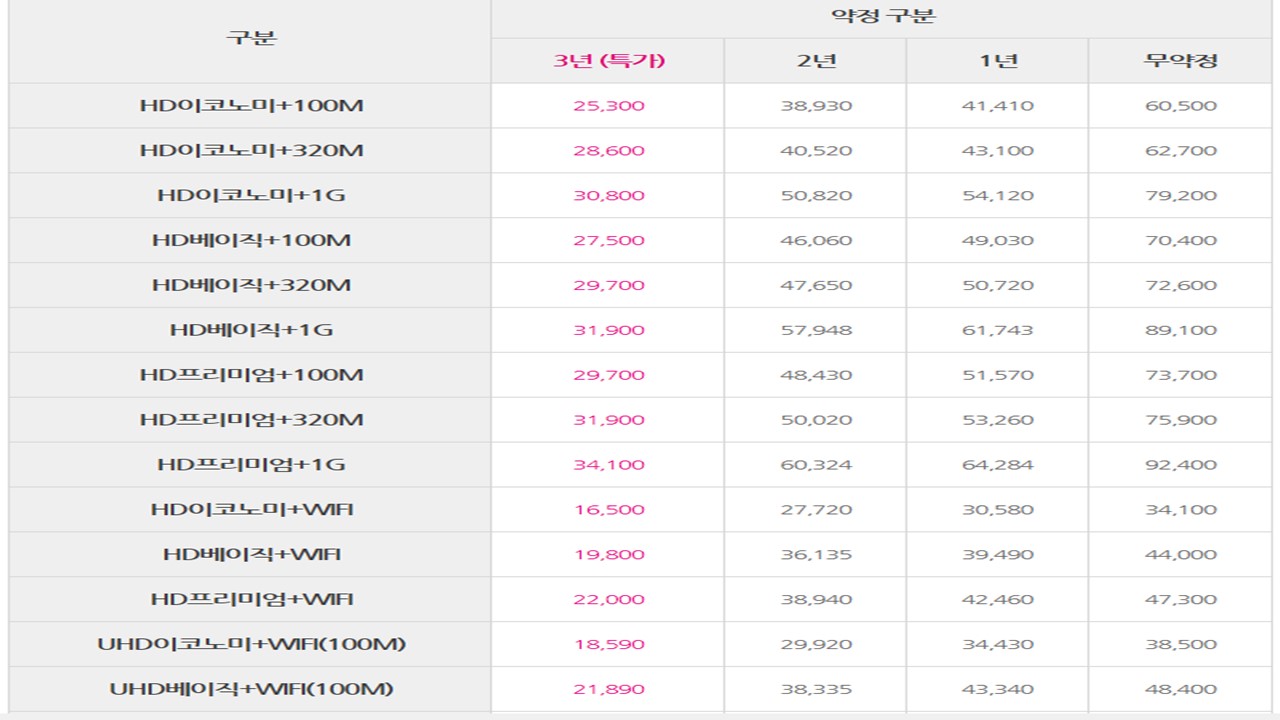1280x720 pixels.
Task: Select the 47,300 no-contract price
Action: (1181, 600)
